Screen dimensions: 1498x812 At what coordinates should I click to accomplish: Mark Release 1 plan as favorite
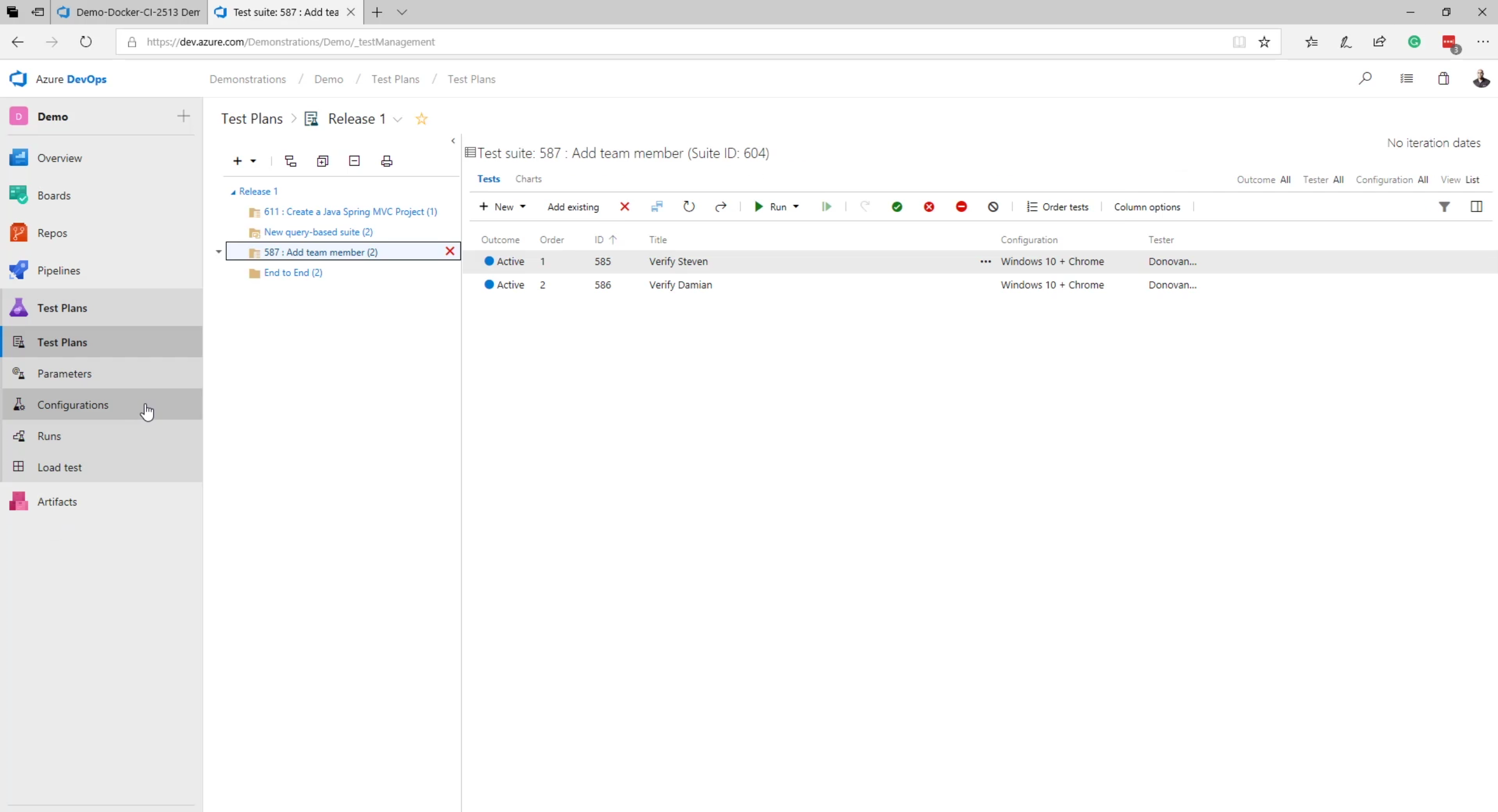pos(421,119)
